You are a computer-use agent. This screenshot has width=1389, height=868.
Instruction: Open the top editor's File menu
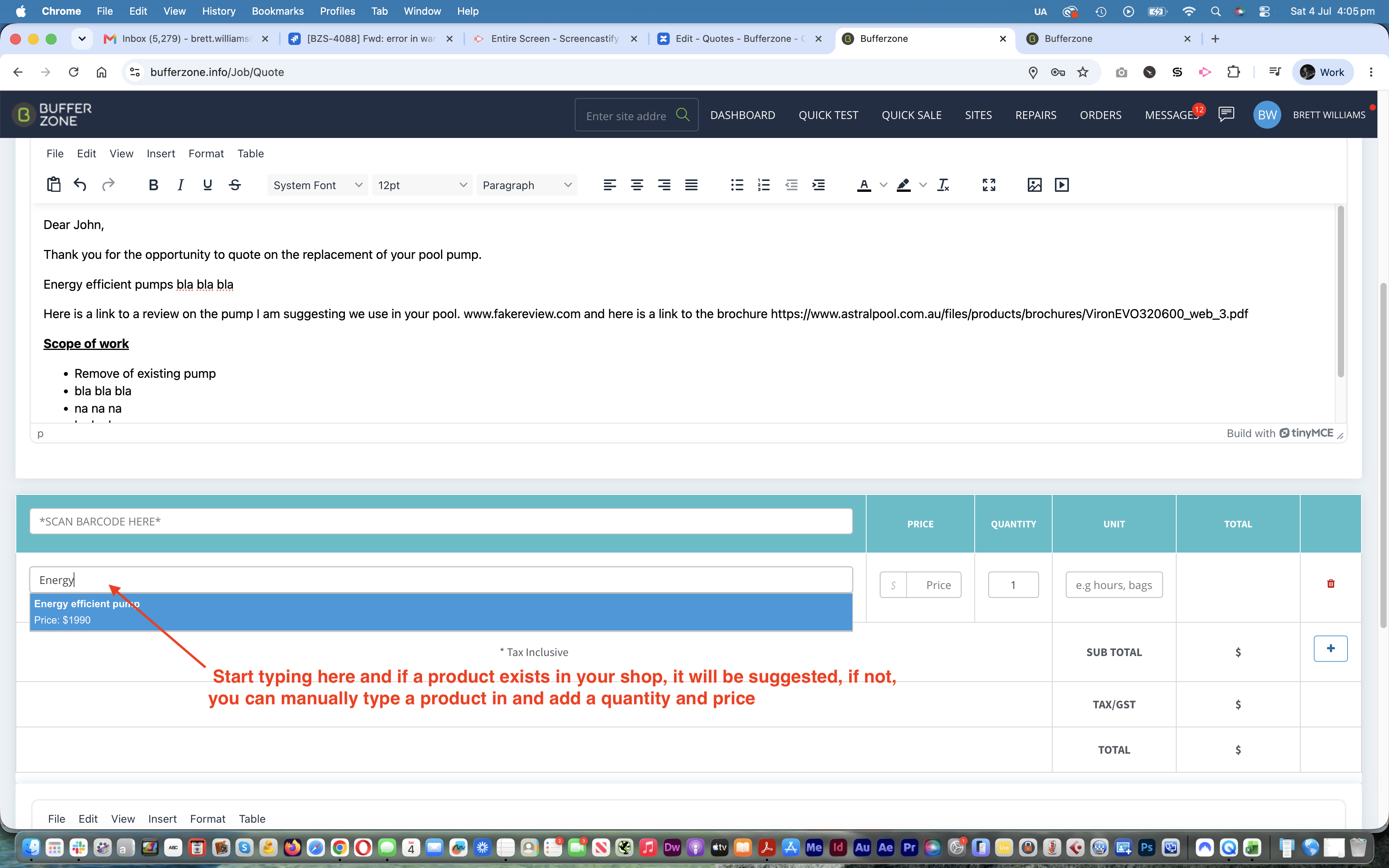point(55,153)
